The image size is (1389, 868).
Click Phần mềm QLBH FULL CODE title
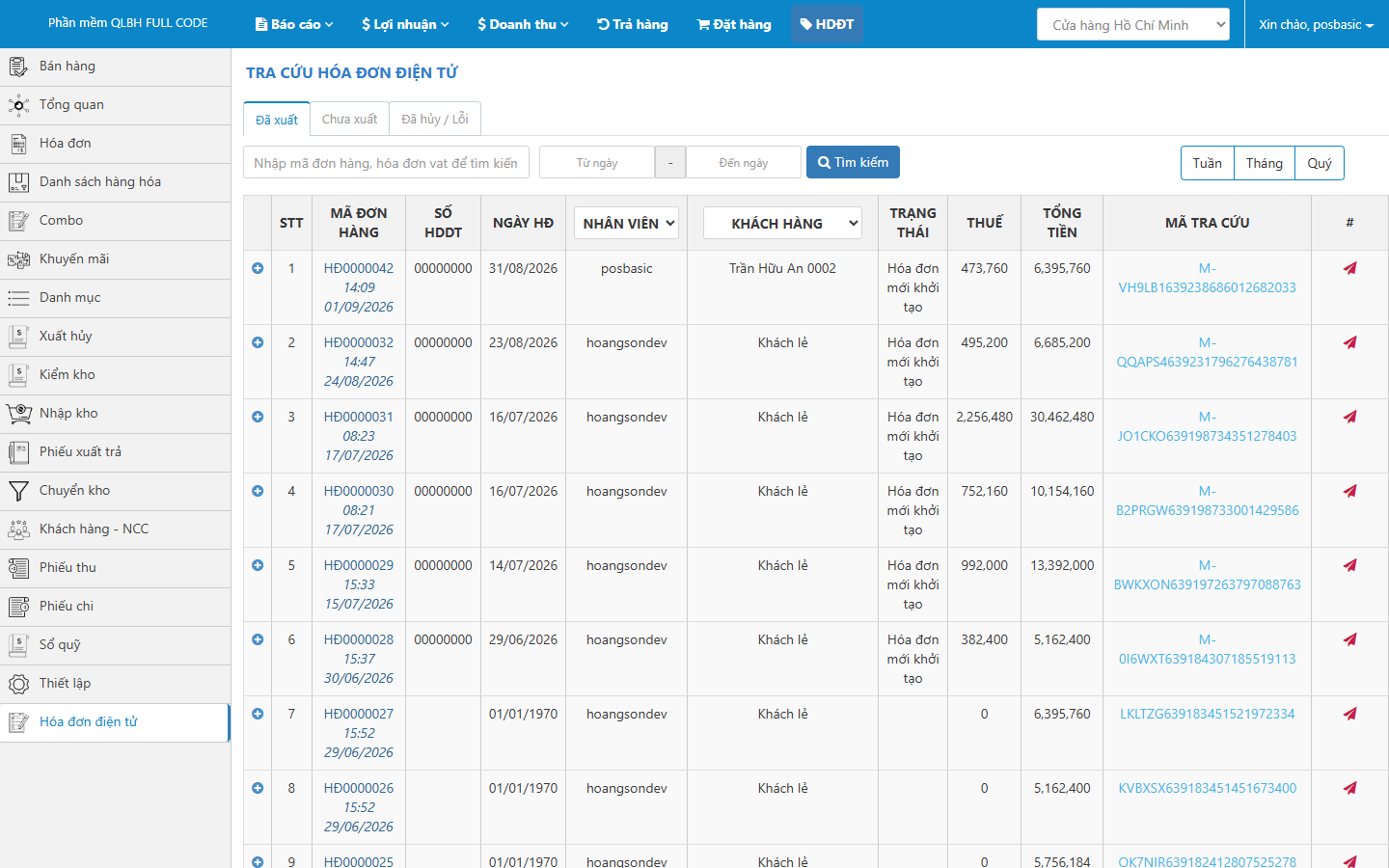(128, 23)
